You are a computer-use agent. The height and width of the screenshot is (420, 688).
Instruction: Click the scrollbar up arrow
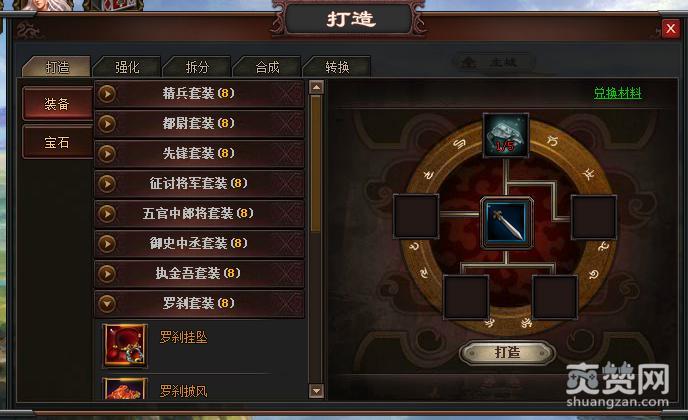[316, 87]
